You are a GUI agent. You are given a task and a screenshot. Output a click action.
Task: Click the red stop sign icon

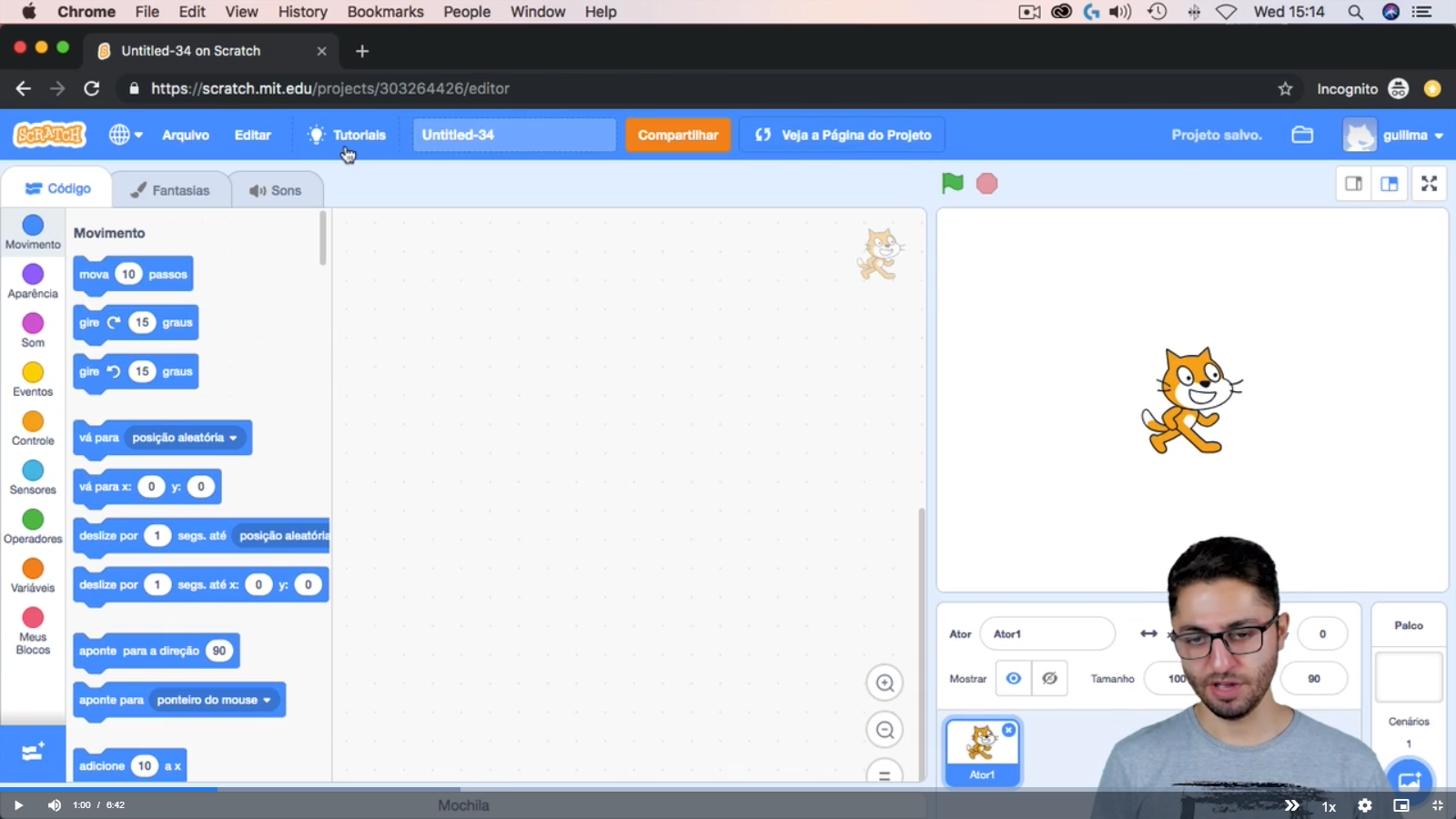click(986, 184)
